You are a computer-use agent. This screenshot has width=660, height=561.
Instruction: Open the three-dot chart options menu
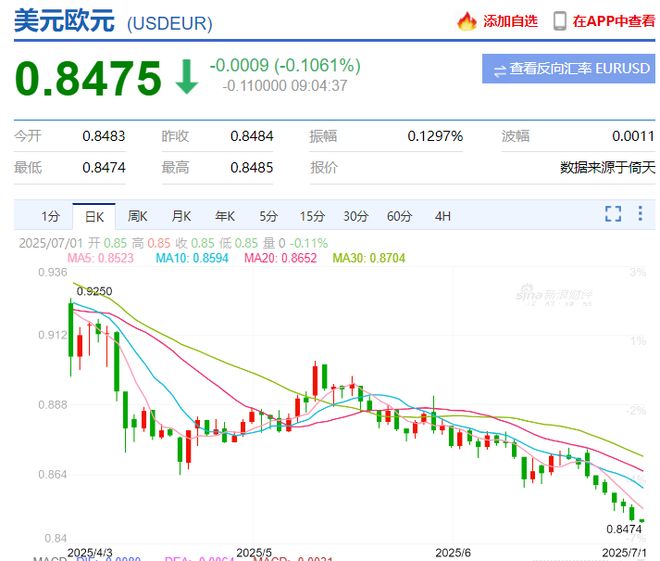(640, 213)
